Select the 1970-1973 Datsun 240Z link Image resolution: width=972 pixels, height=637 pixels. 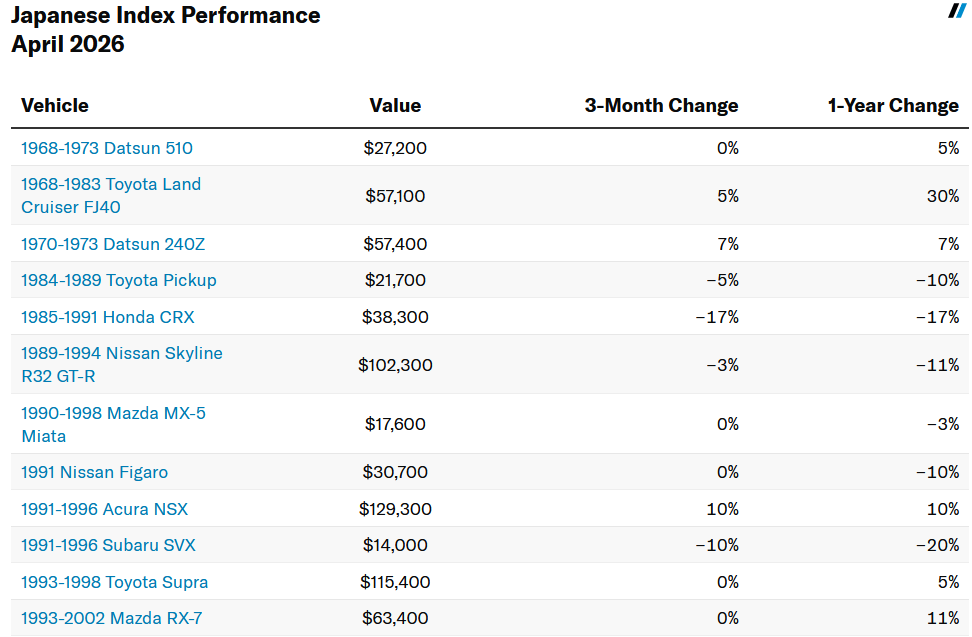tap(112, 244)
